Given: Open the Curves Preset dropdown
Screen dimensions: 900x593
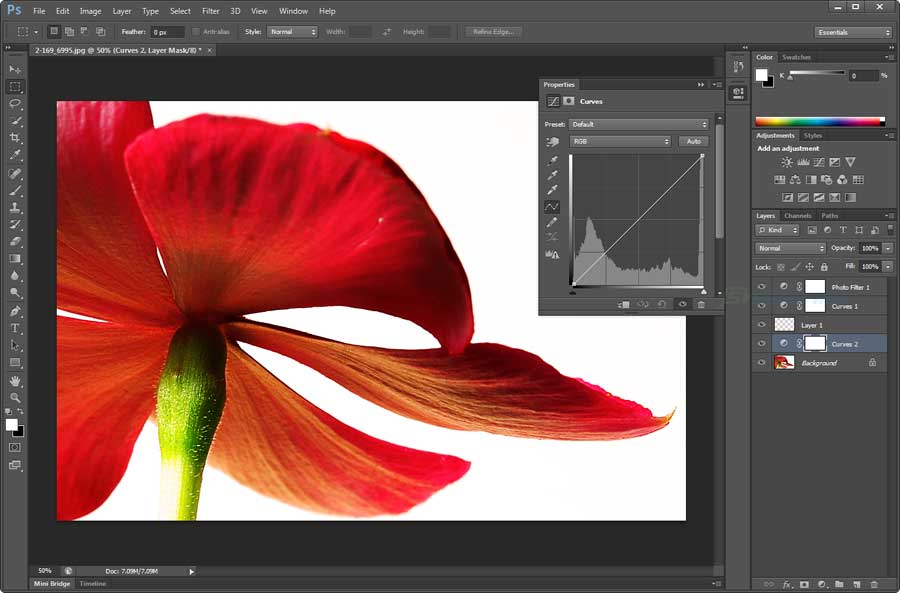Looking at the screenshot, I should coord(640,124).
